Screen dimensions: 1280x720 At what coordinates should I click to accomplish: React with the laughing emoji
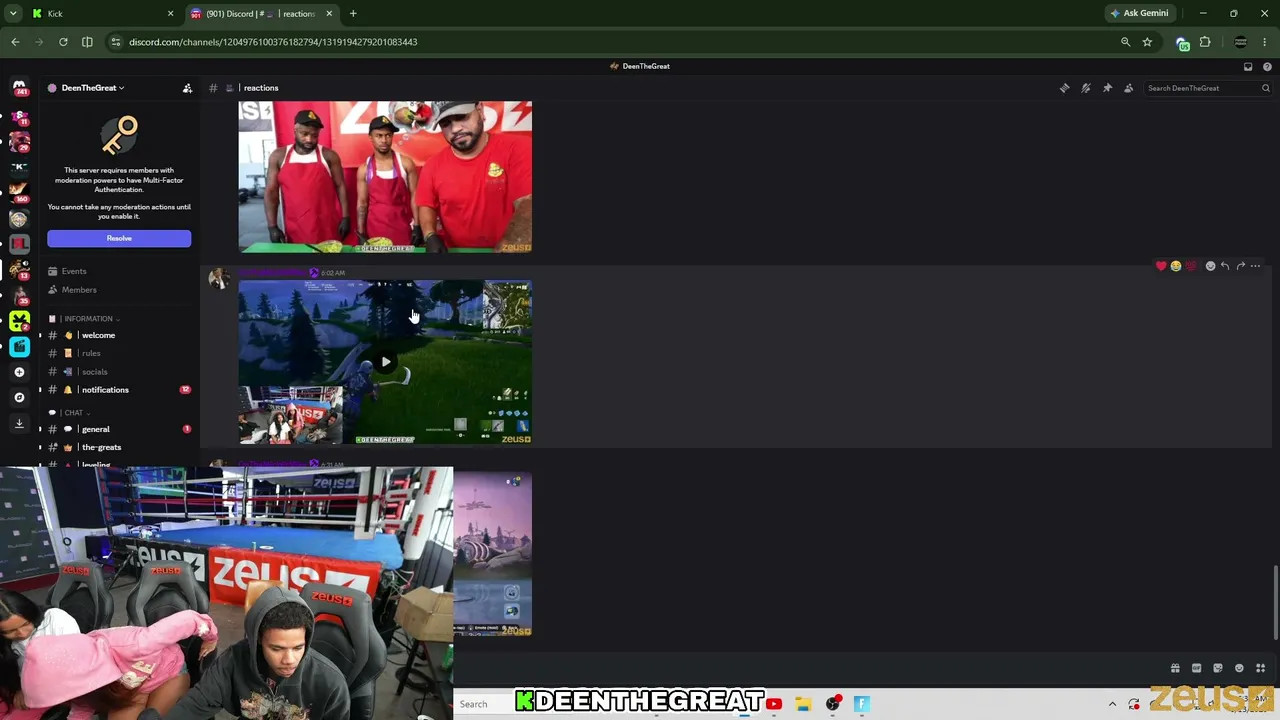(1176, 266)
